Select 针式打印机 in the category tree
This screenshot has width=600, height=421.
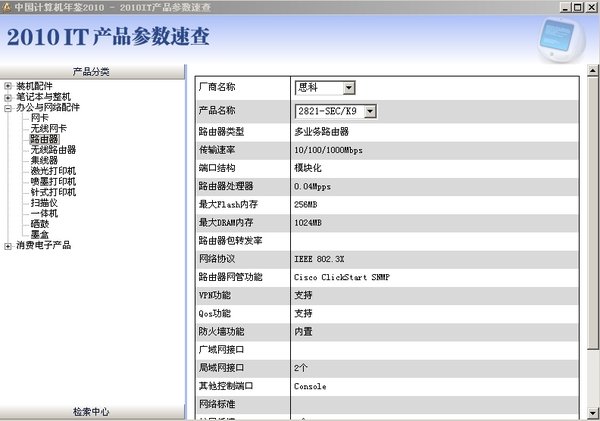53,192
